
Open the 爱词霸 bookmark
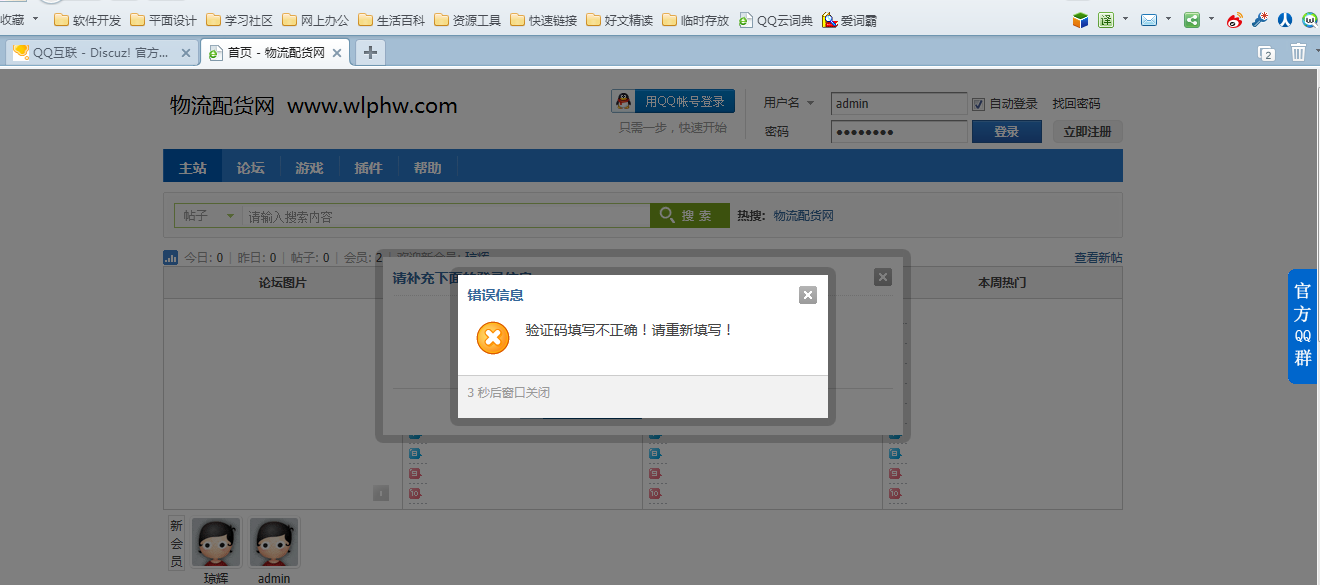click(x=849, y=20)
